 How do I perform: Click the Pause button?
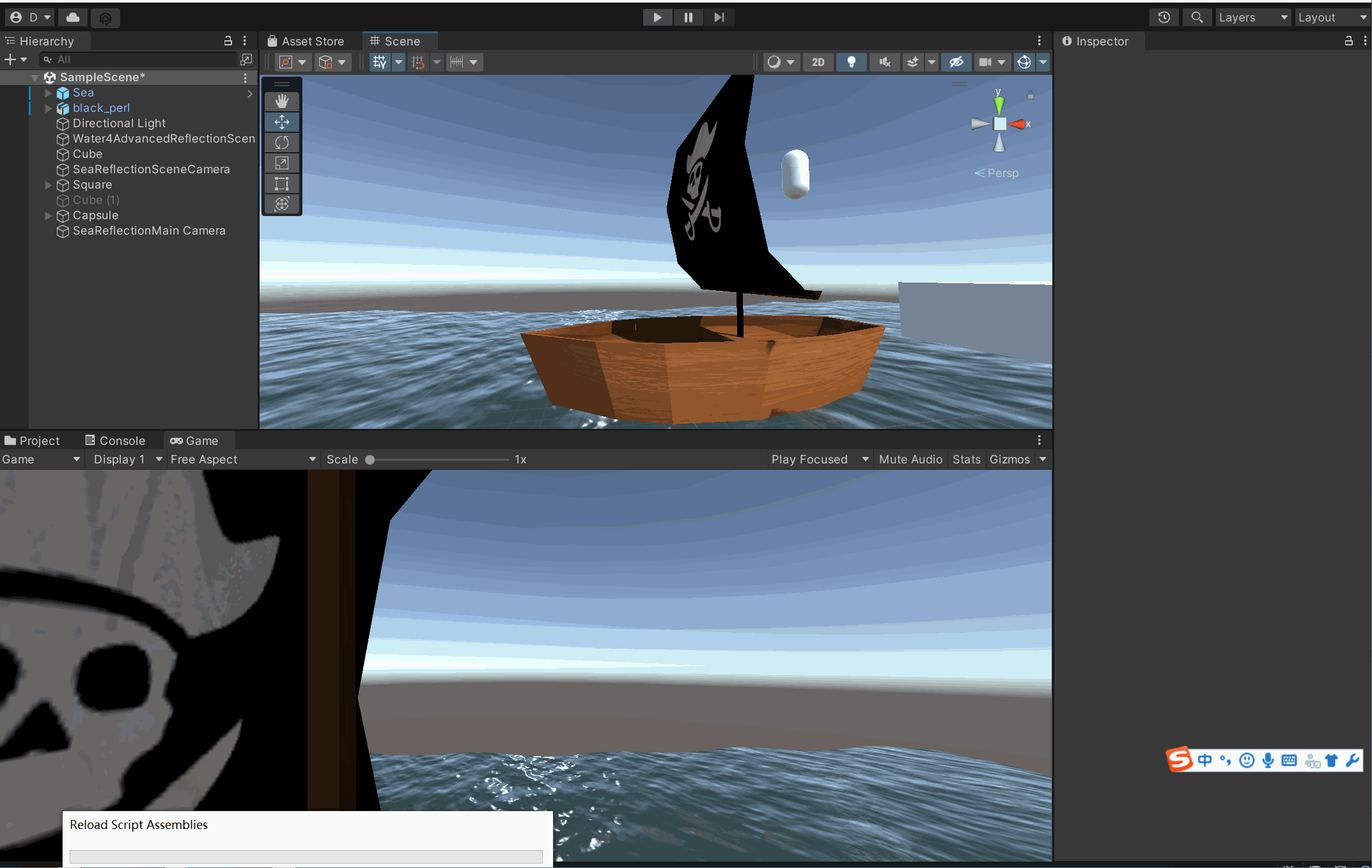pos(688,17)
